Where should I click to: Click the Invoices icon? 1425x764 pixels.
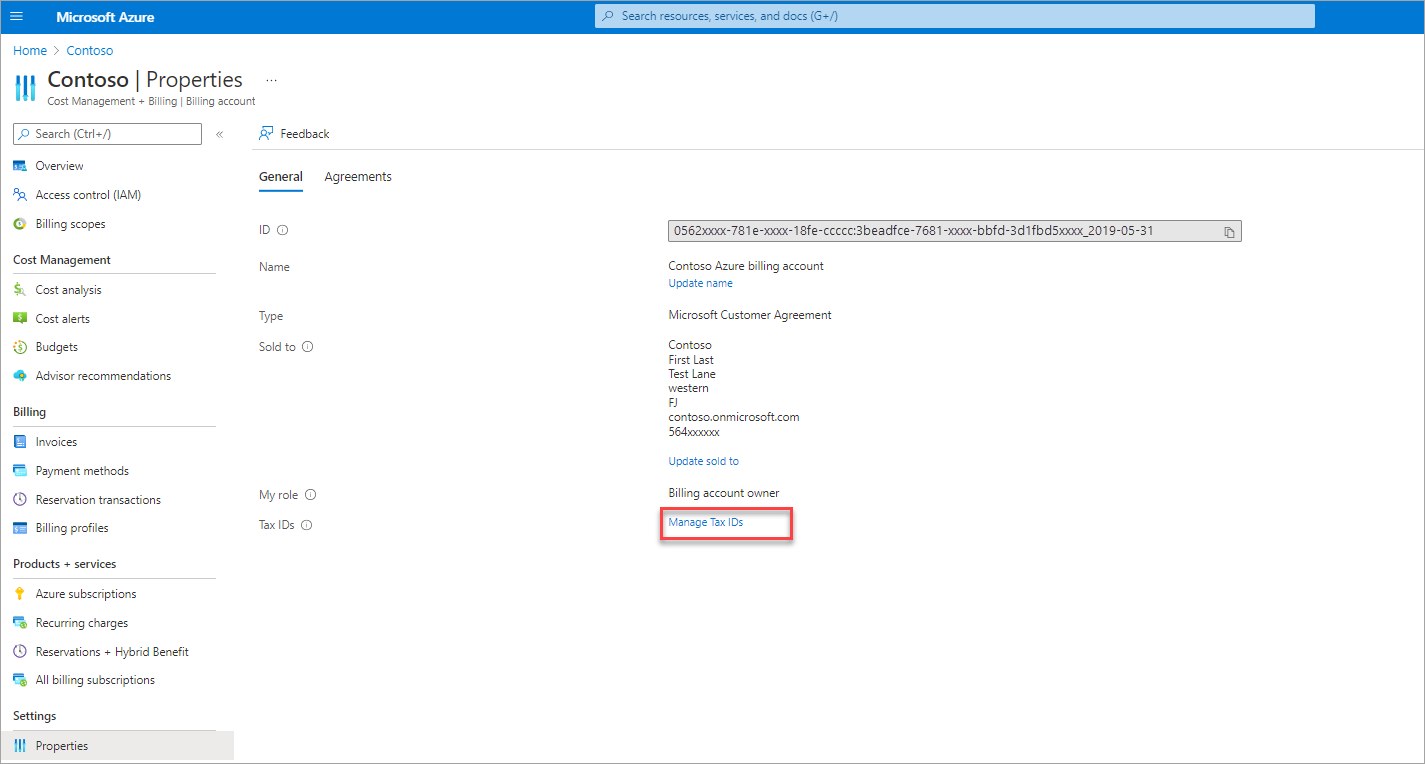pyautogui.click(x=19, y=442)
